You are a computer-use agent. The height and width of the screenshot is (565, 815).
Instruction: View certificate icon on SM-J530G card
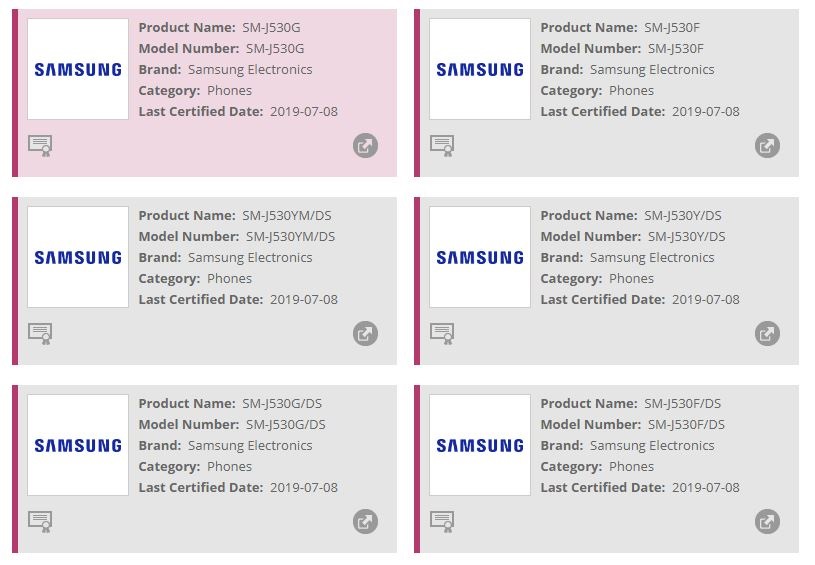click(x=40, y=146)
